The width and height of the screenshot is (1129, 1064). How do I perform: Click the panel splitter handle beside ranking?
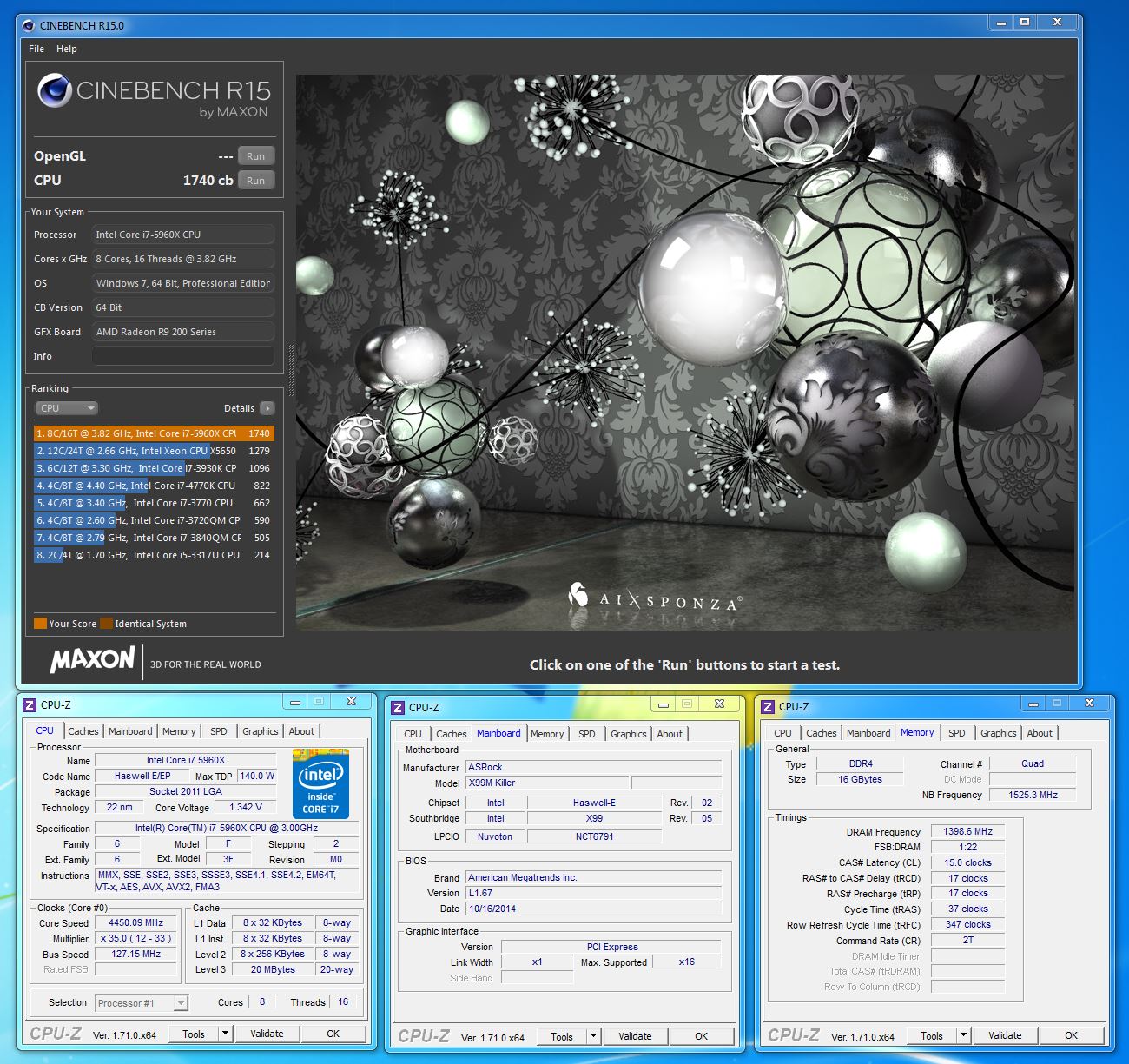tap(291, 369)
